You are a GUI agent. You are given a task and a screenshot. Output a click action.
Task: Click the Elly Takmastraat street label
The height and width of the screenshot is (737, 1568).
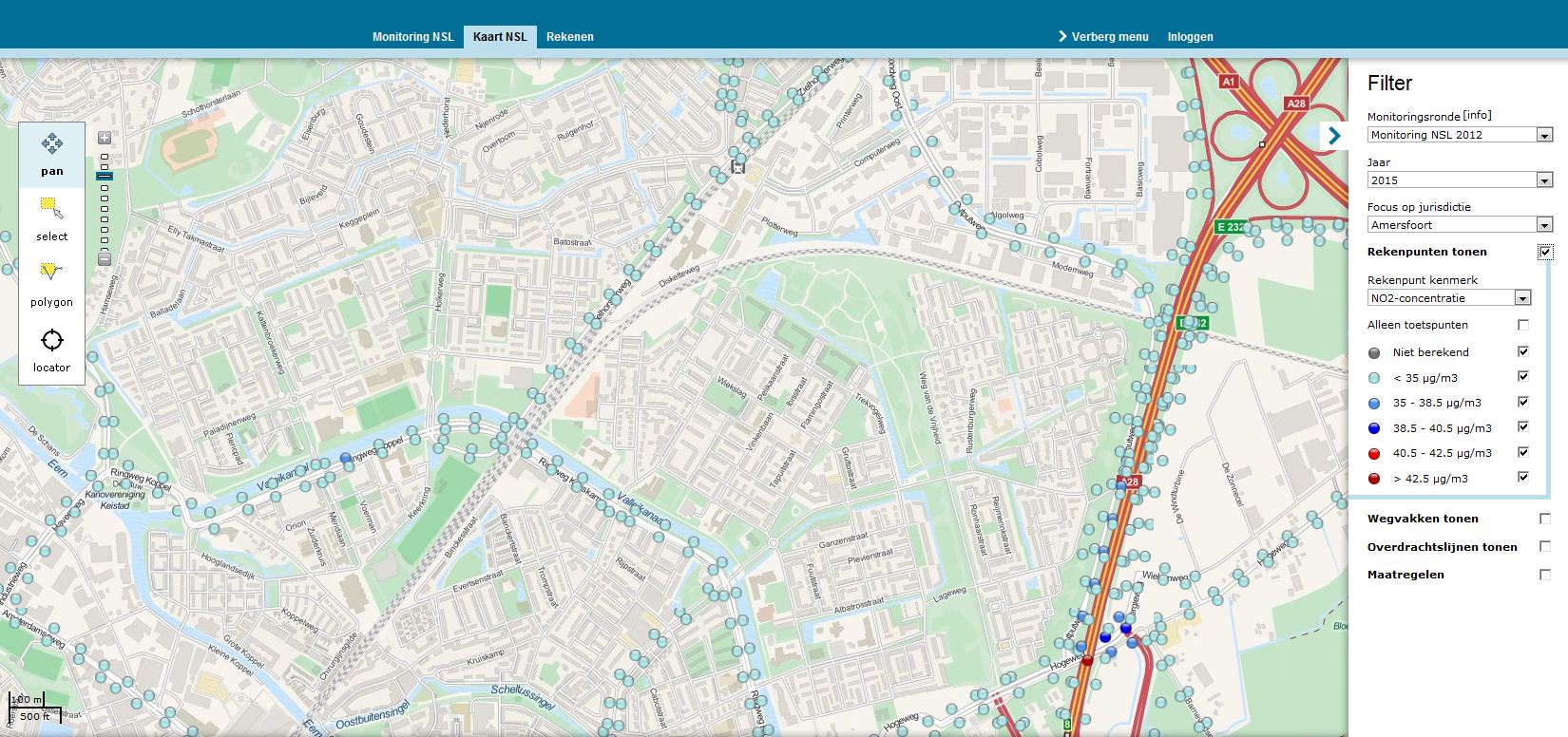[195, 237]
